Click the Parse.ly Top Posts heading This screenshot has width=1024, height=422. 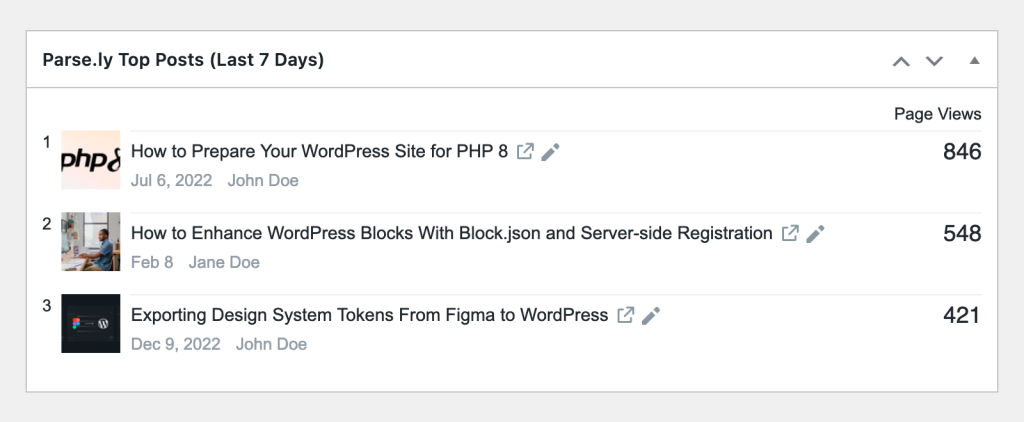click(183, 60)
